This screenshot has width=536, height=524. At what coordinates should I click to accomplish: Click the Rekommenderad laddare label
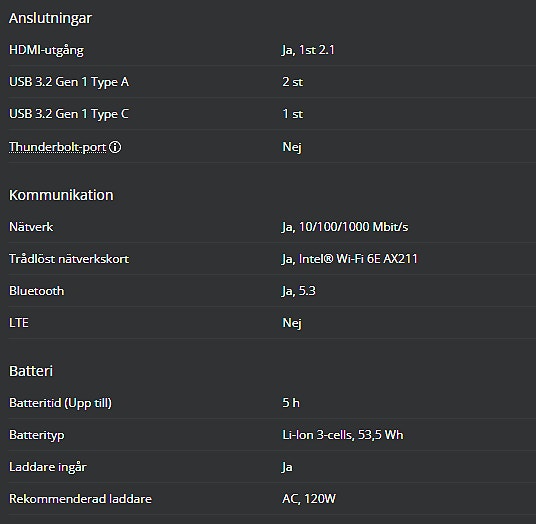(80, 499)
